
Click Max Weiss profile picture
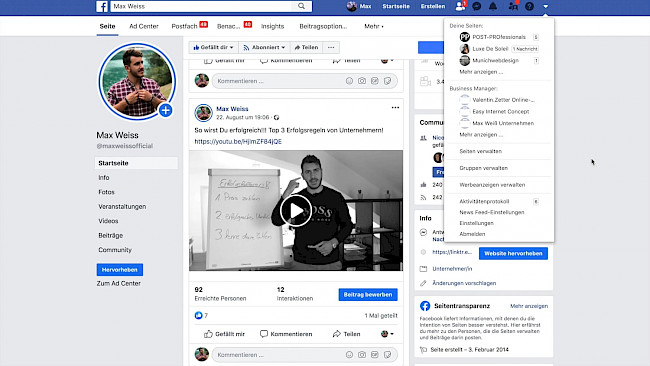click(137, 81)
